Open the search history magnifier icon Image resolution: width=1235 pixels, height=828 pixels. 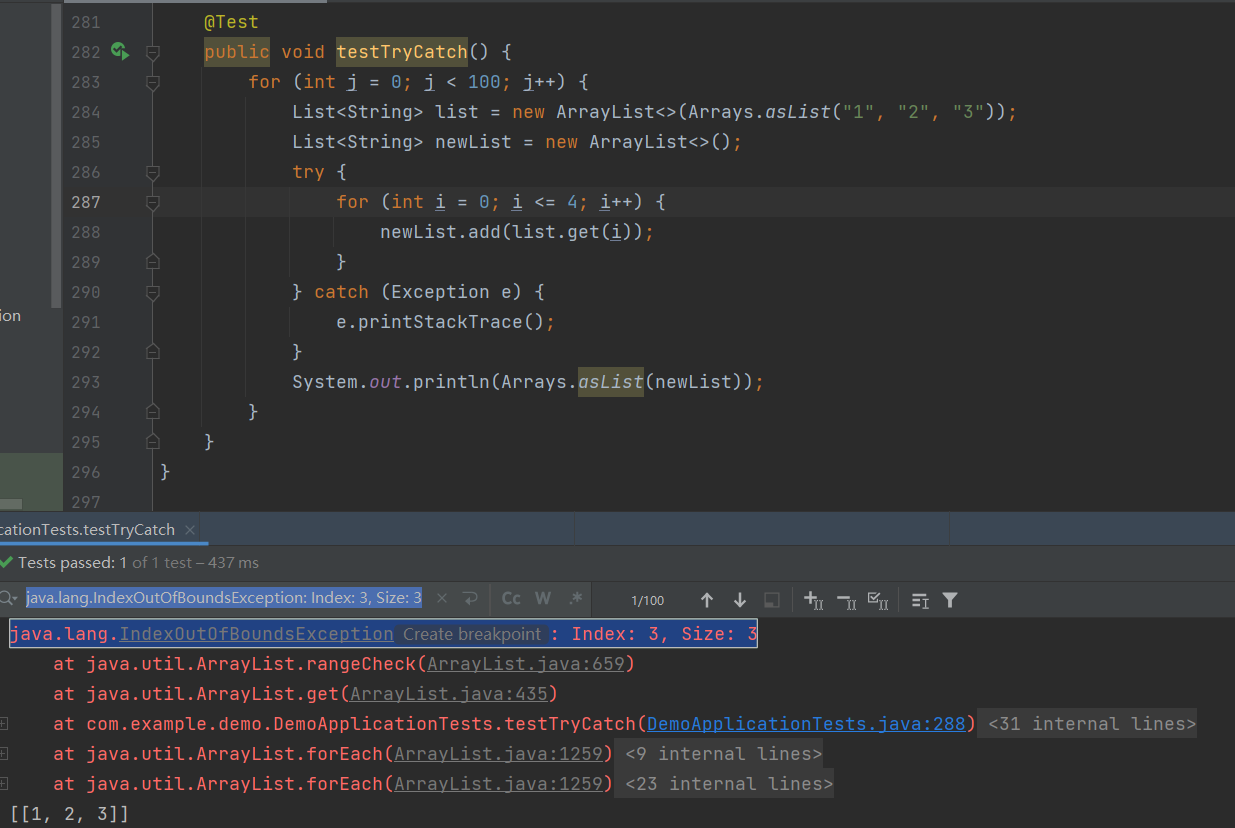[8, 598]
